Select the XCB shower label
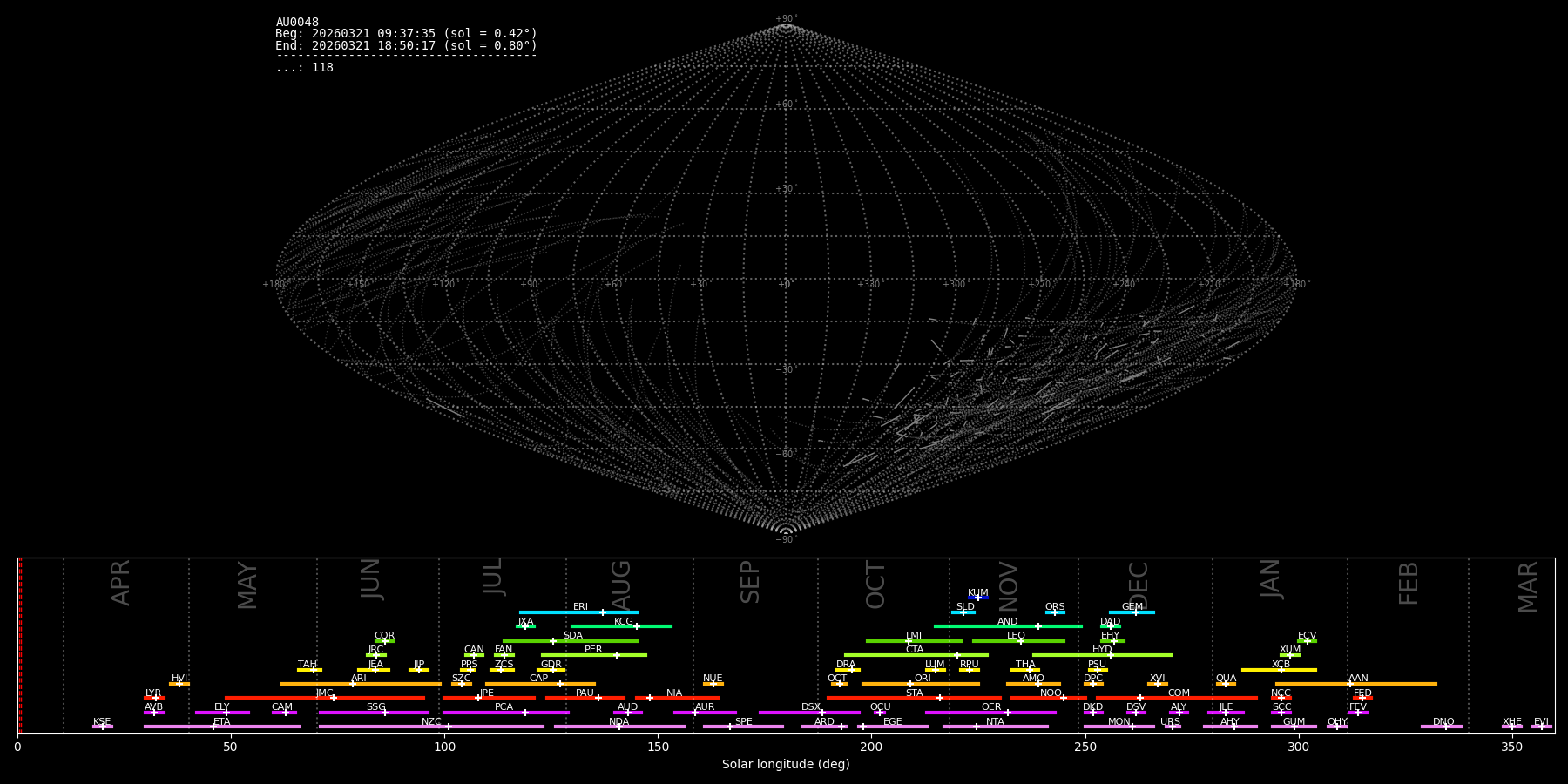 tap(1281, 665)
